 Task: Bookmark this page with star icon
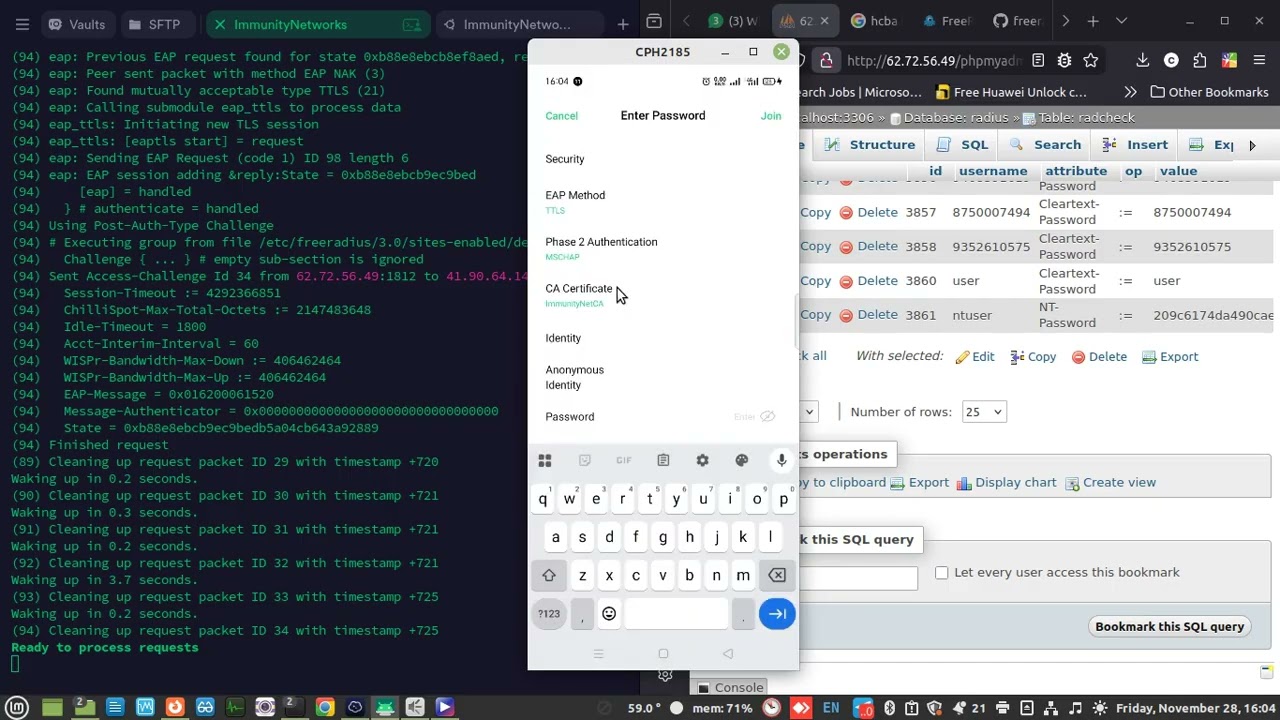1091,61
